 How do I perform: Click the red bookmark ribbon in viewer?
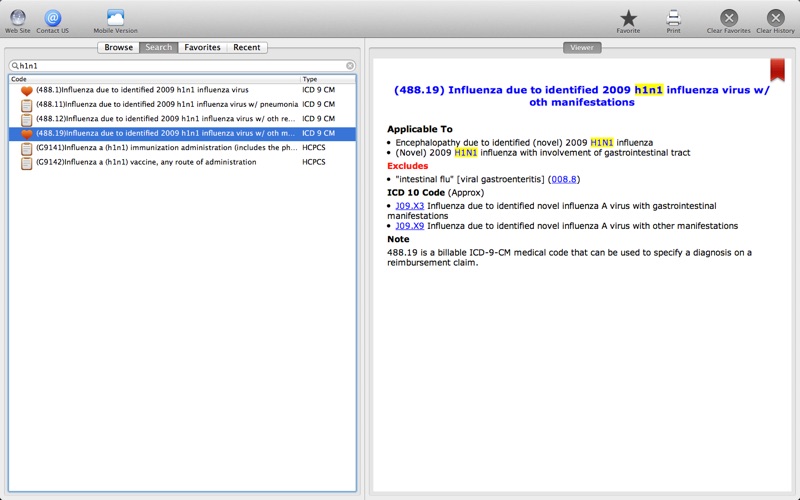click(x=777, y=70)
